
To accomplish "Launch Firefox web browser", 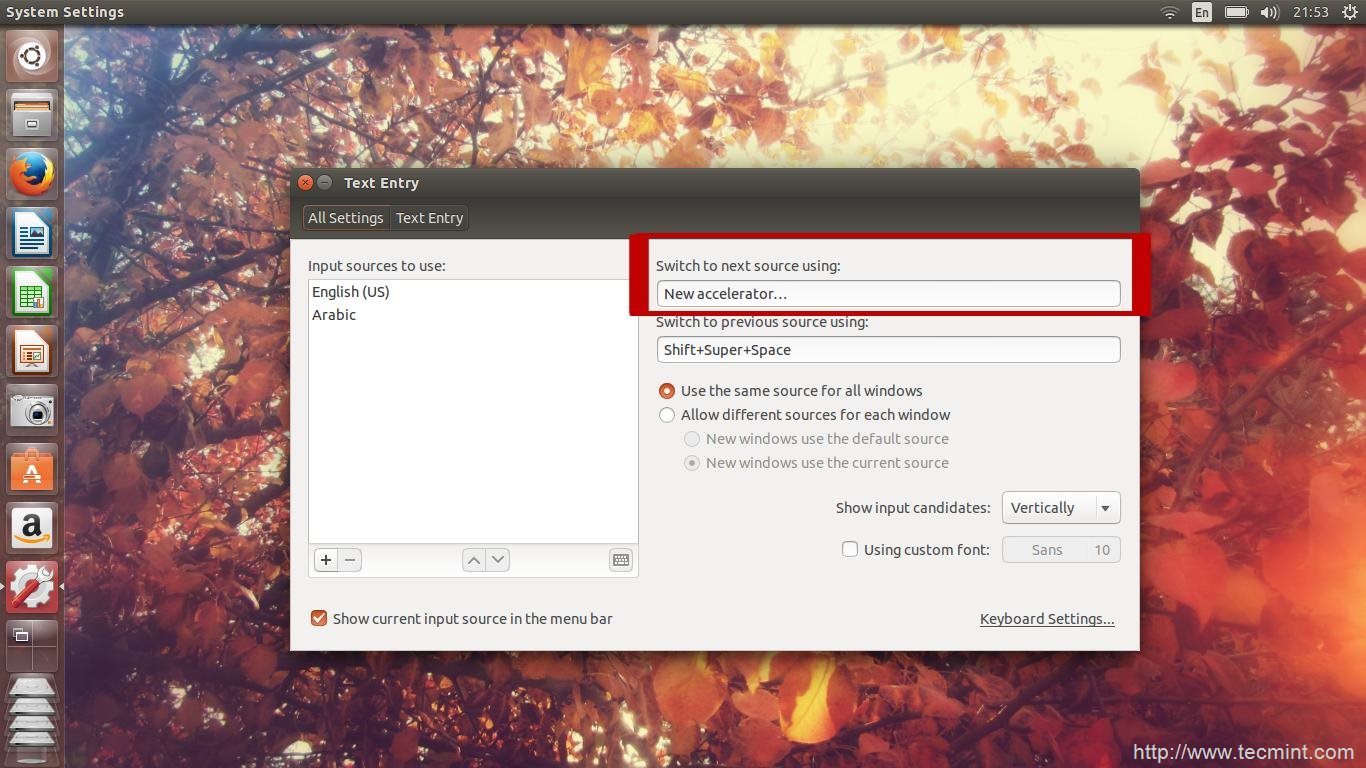I will point(32,173).
